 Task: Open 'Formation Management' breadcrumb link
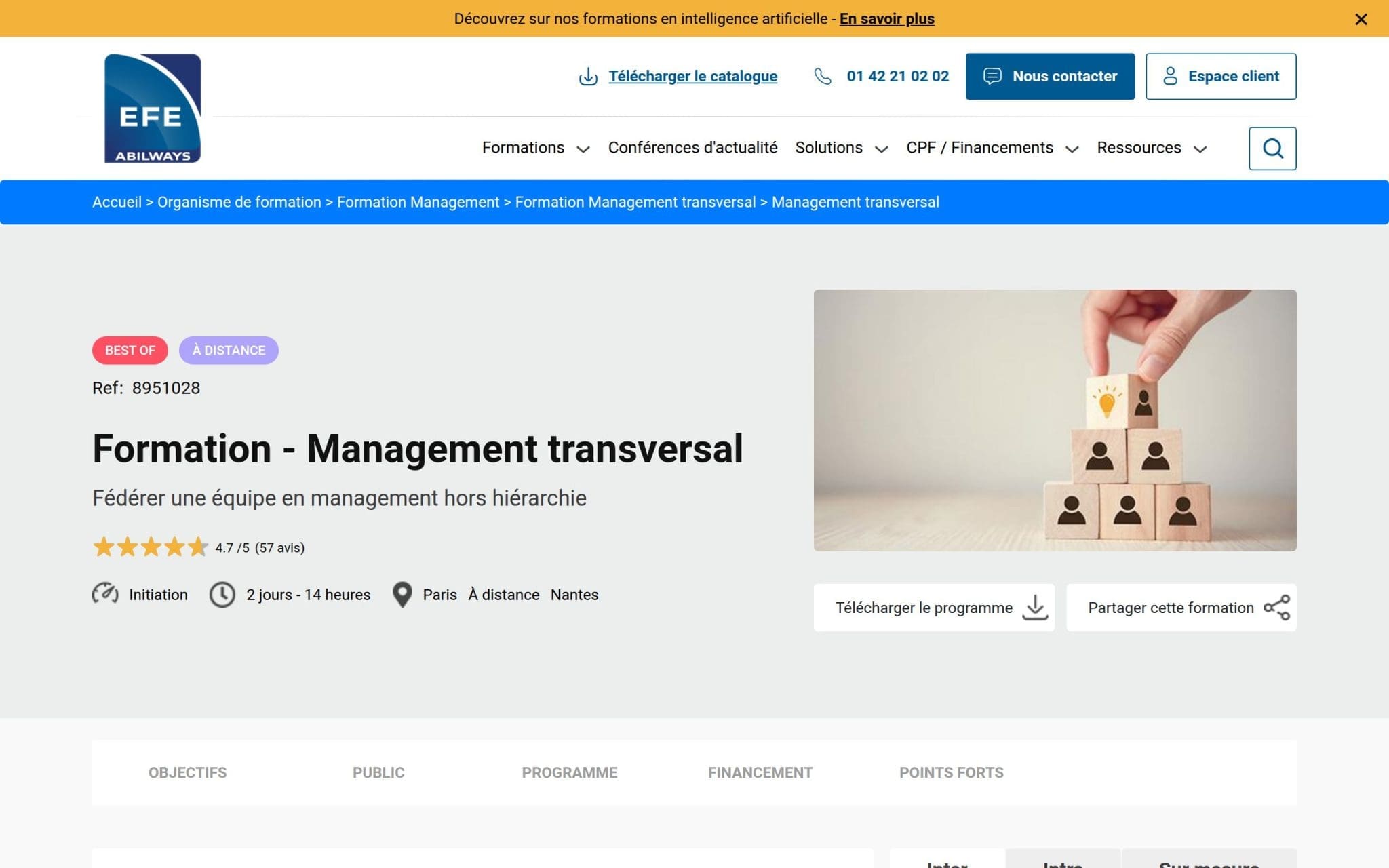pyautogui.click(x=418, y=202)
